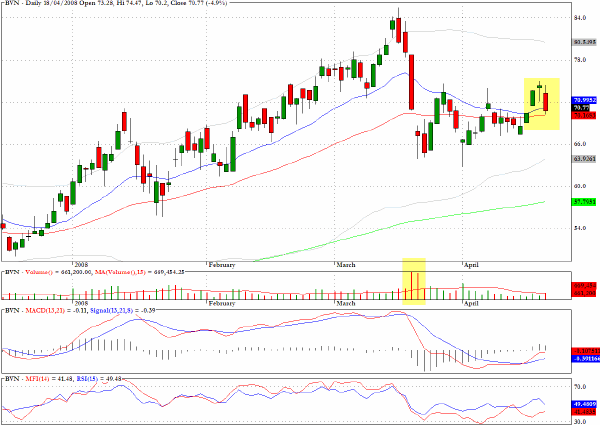This screenshot has width=600, height=425.
Task: Select the gray 80.5395 upper band tag
Action: pyautogui.click(x=584, y=42)
